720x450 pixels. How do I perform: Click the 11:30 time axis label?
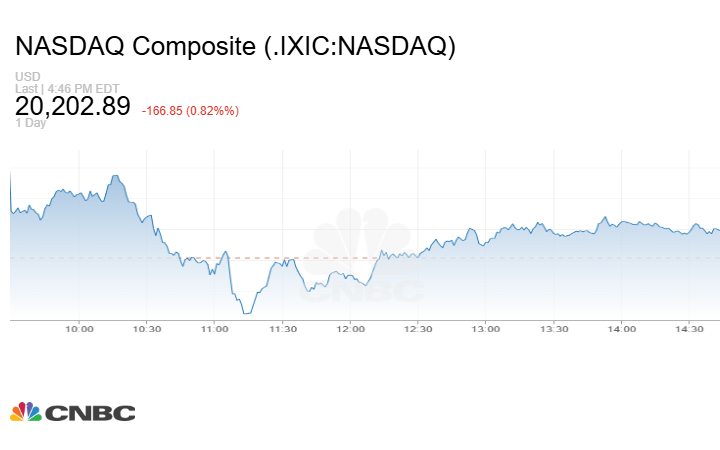[x=283, y=329]
